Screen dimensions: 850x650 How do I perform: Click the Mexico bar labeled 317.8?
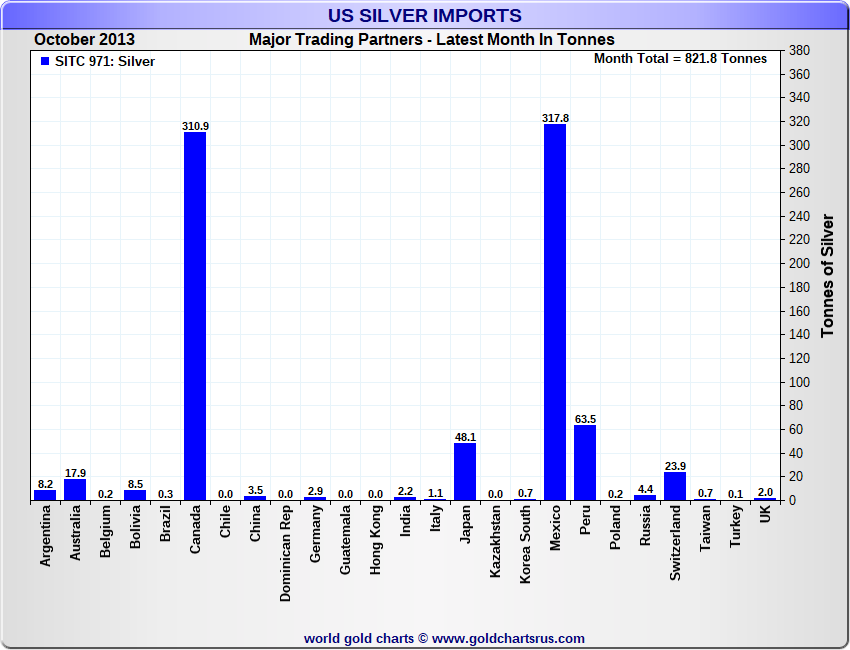point(555,312)
